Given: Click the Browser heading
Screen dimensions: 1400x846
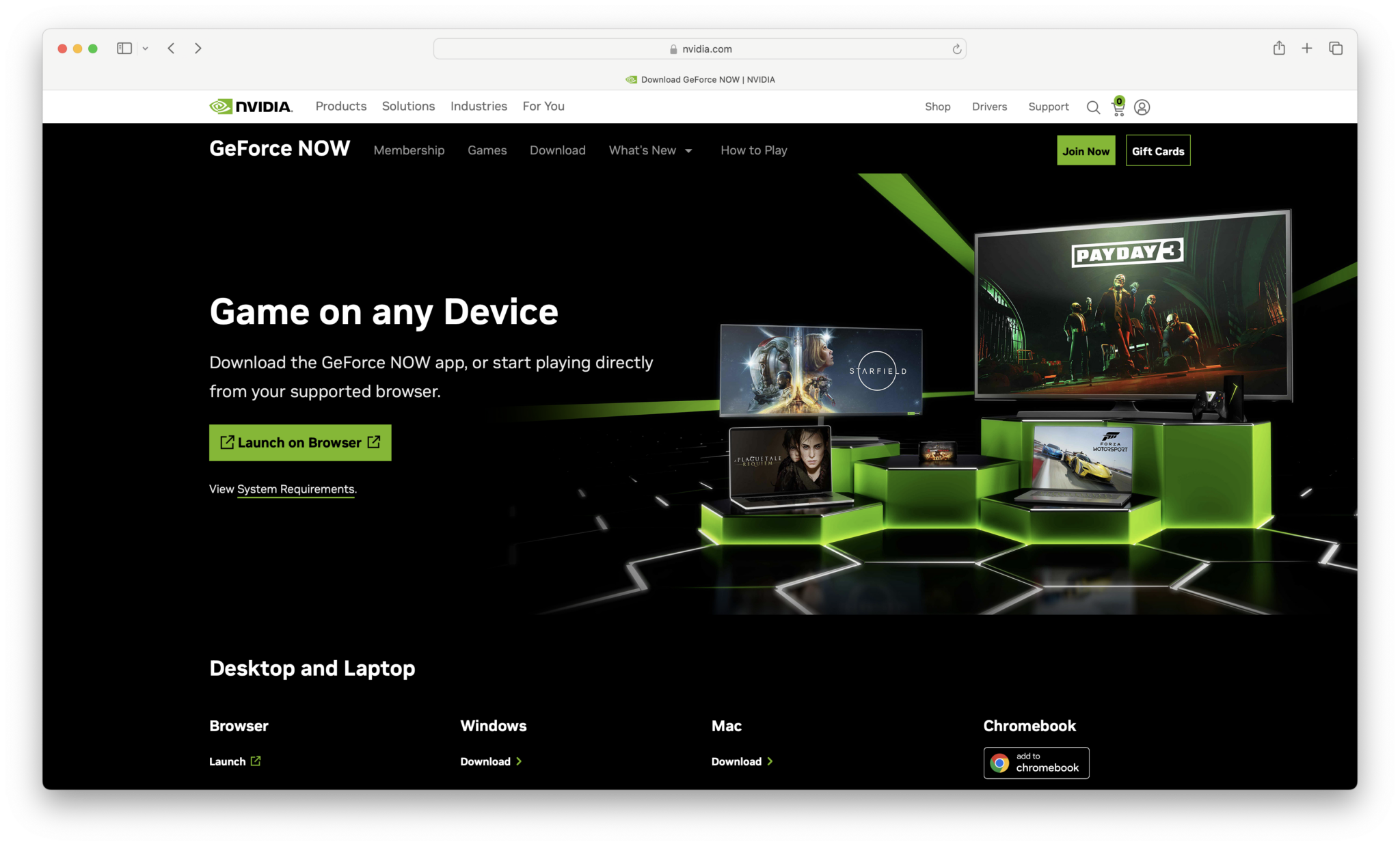Looking at the screenshot, I should tap(239, 726).
